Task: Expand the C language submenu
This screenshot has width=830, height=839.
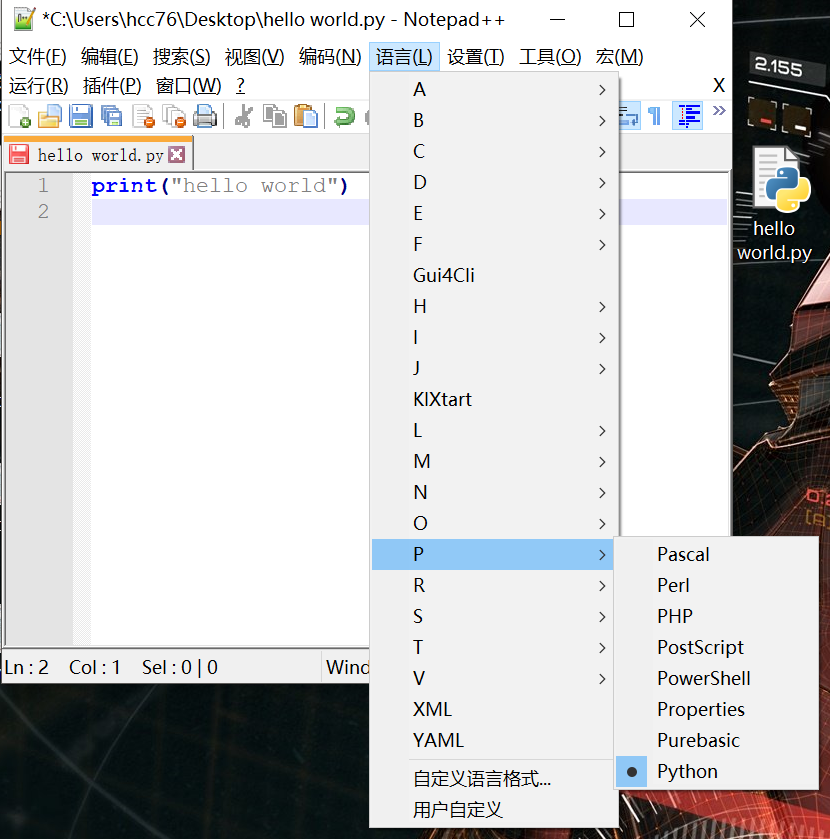Action: pos(494,151)
